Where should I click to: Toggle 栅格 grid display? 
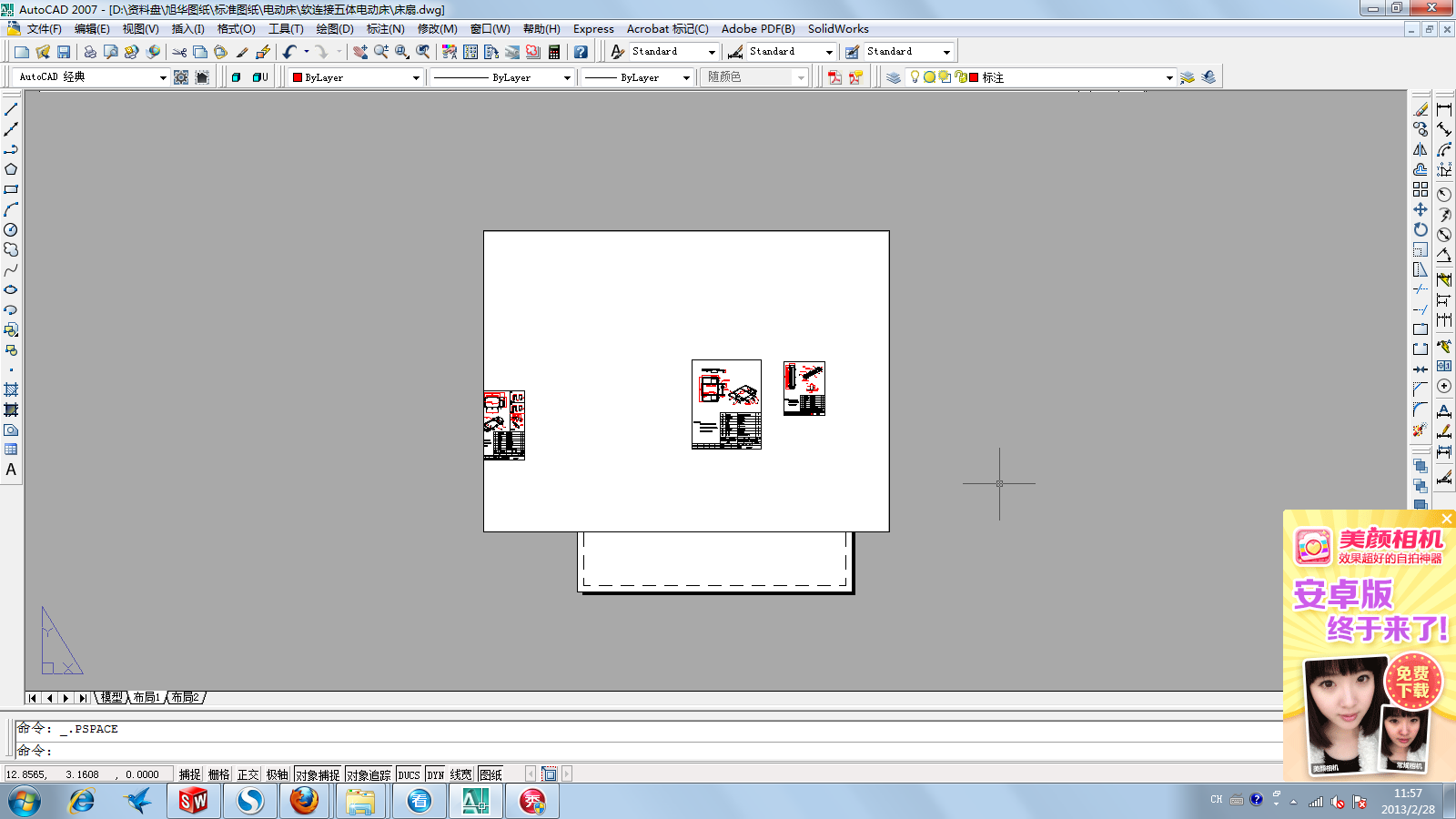coord(218,774)
